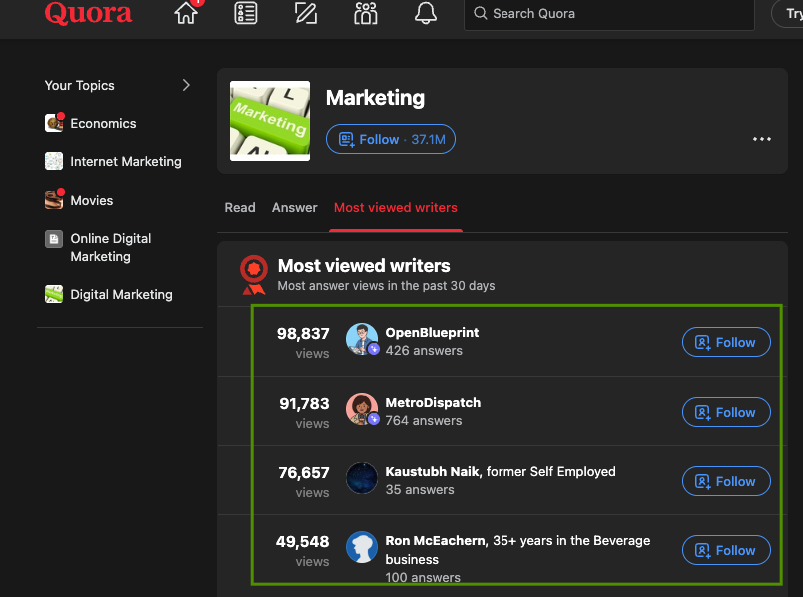Click the 49,548 views count
The height and width of the screenshot is (597, 803).
[303, 542]
